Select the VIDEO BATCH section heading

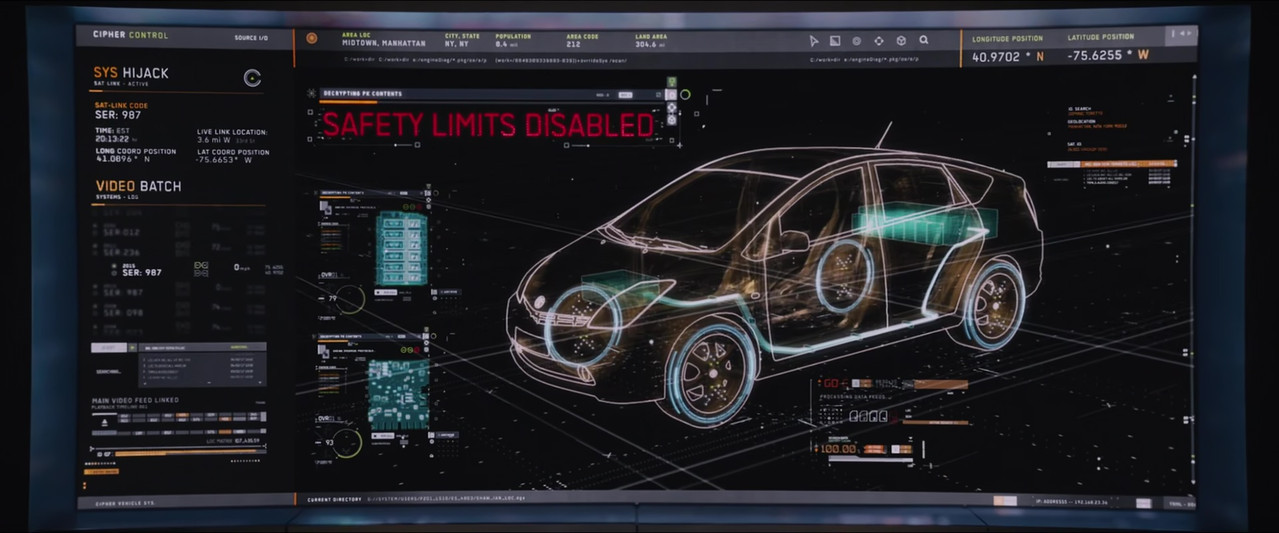(x=138, y=186)
